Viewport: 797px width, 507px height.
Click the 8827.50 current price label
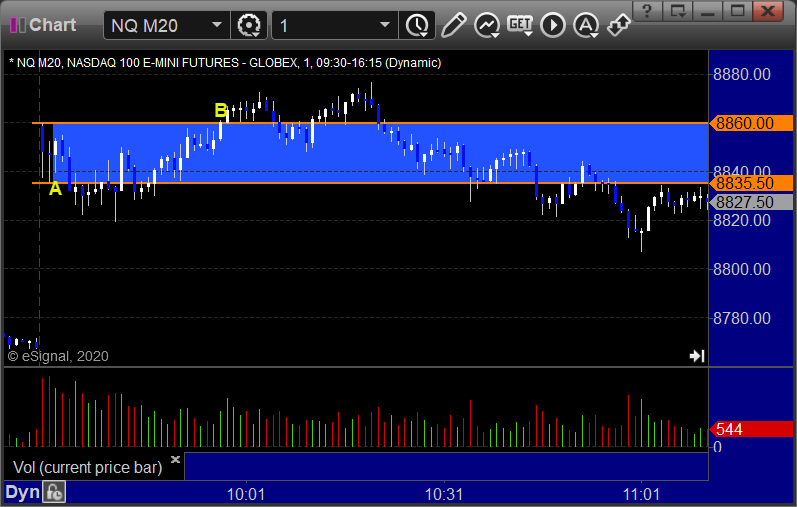tap(751, 202)
